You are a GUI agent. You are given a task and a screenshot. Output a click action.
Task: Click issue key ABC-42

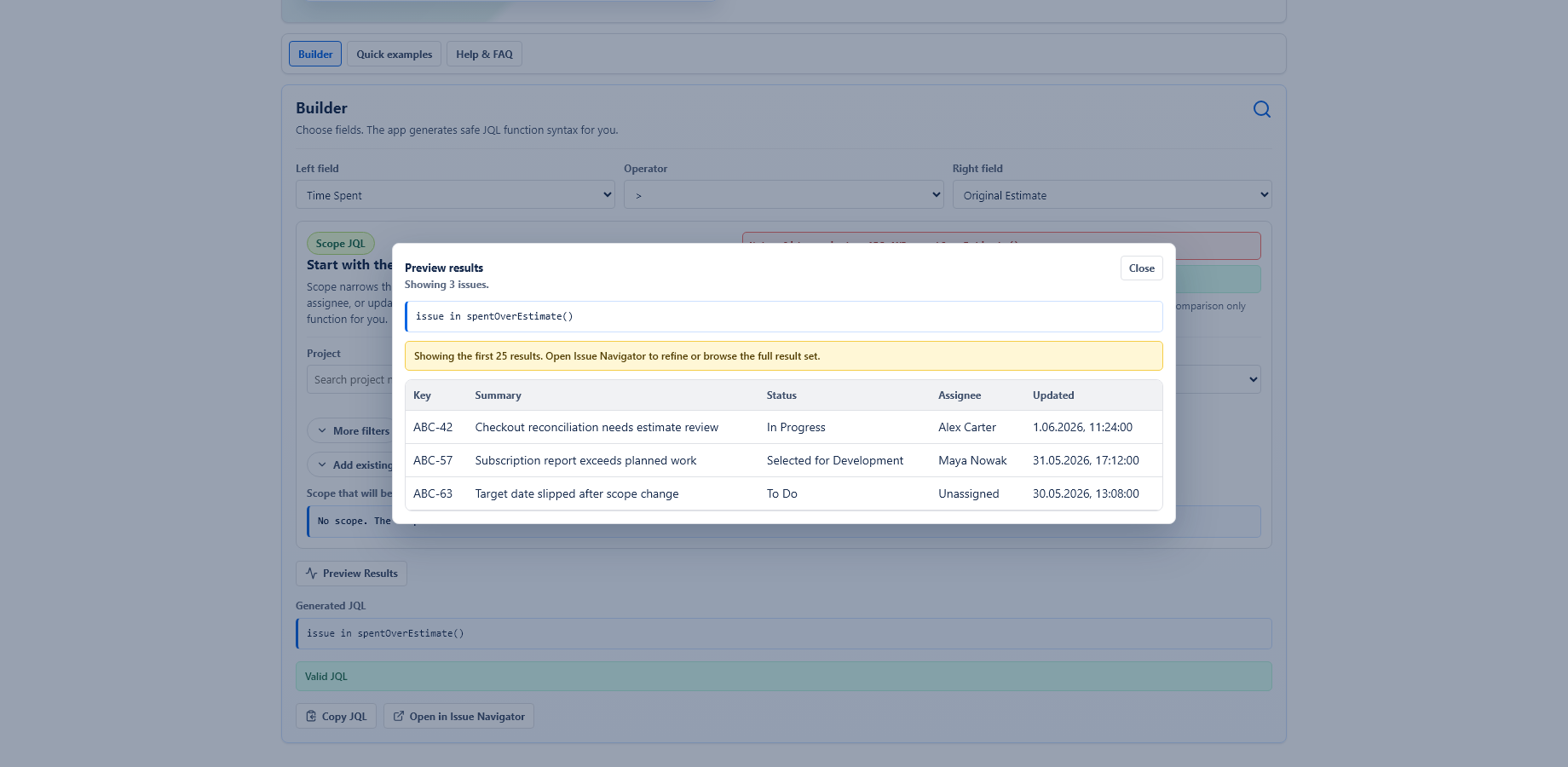[433, 427]
